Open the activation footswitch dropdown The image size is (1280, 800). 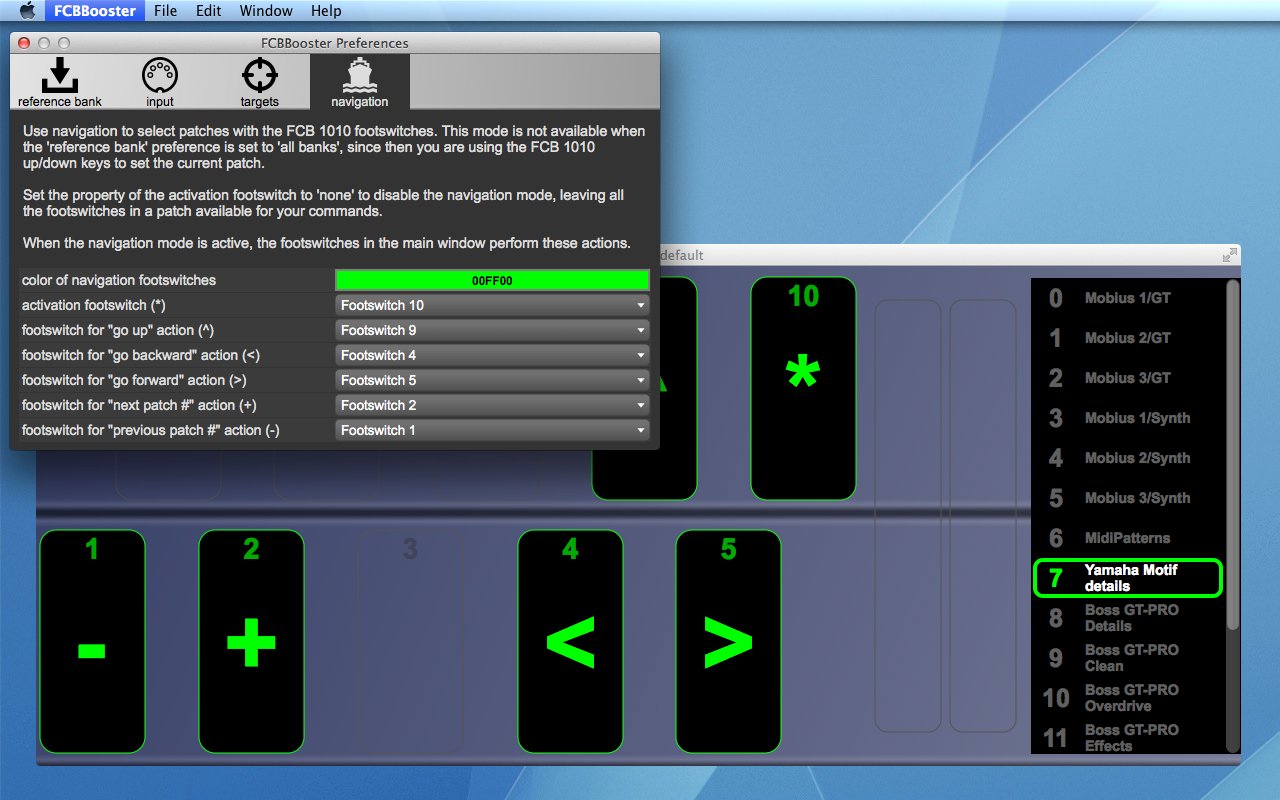[492, 305]
